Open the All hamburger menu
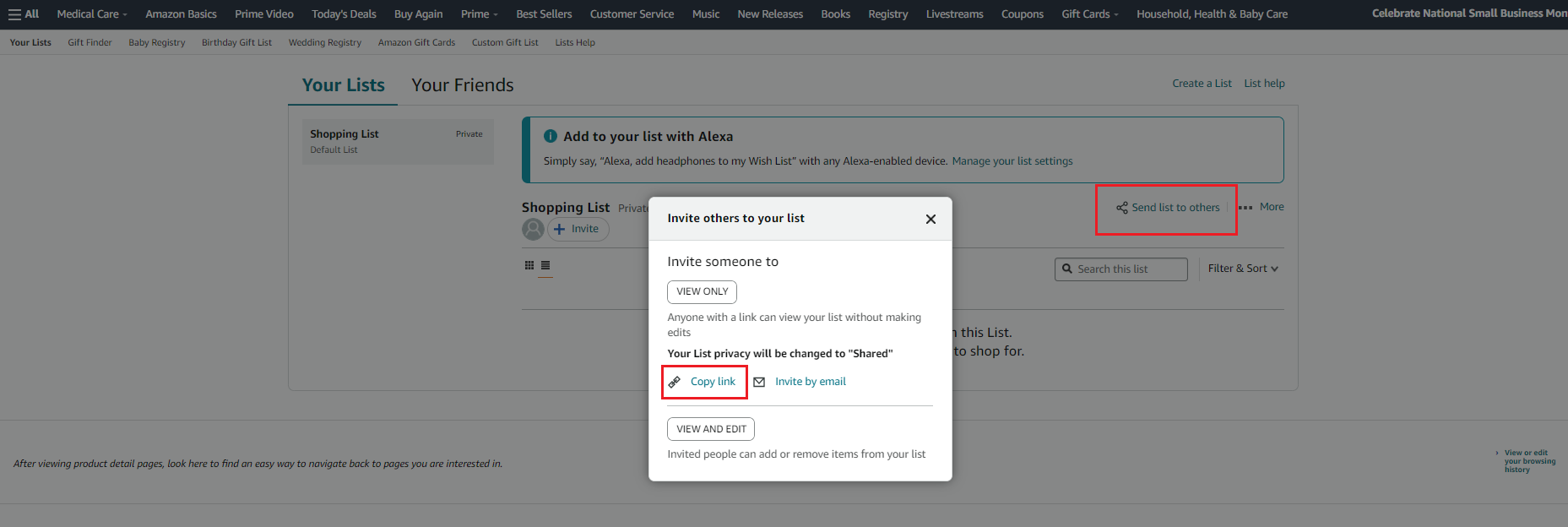Screen dimensions: 1568x527 pyautogui.click(x=24, y=14)
